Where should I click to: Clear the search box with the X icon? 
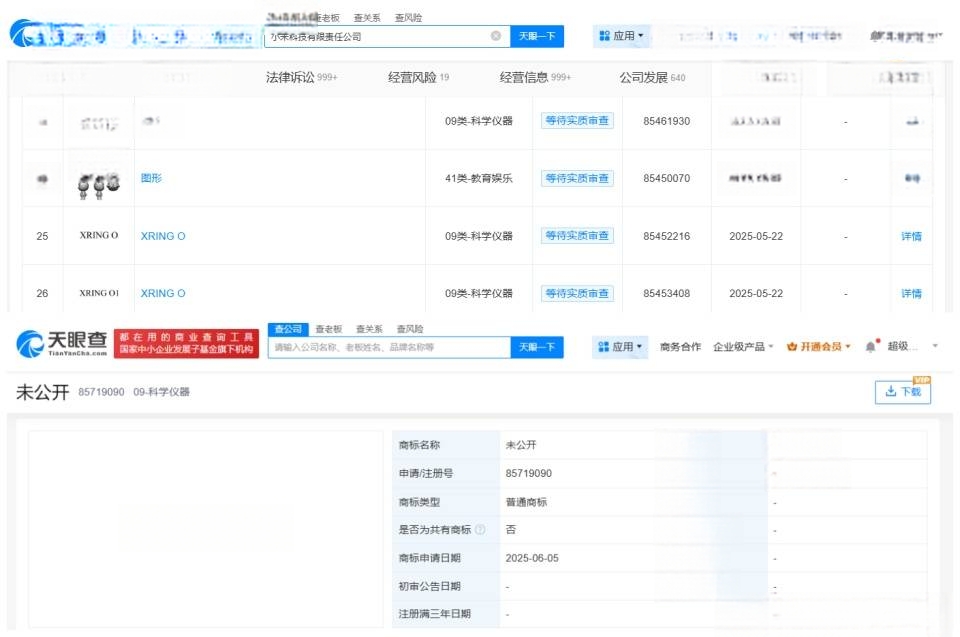[x=496, y=36]
